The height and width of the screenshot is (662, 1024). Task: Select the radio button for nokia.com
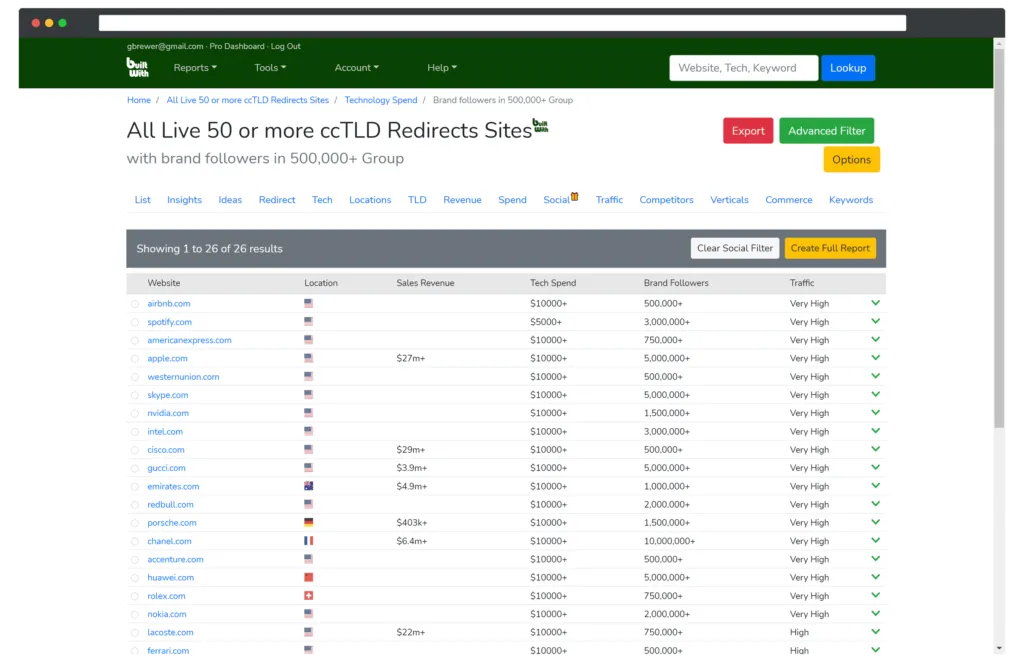point(135,615)
